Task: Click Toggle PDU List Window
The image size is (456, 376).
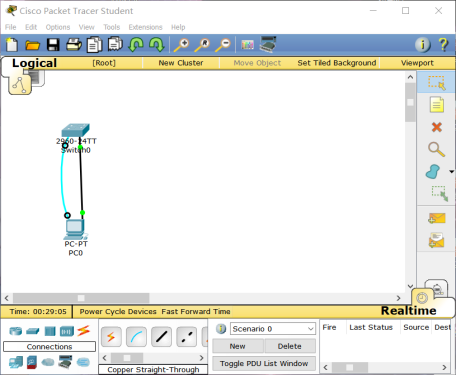Action: pos(264,364)
